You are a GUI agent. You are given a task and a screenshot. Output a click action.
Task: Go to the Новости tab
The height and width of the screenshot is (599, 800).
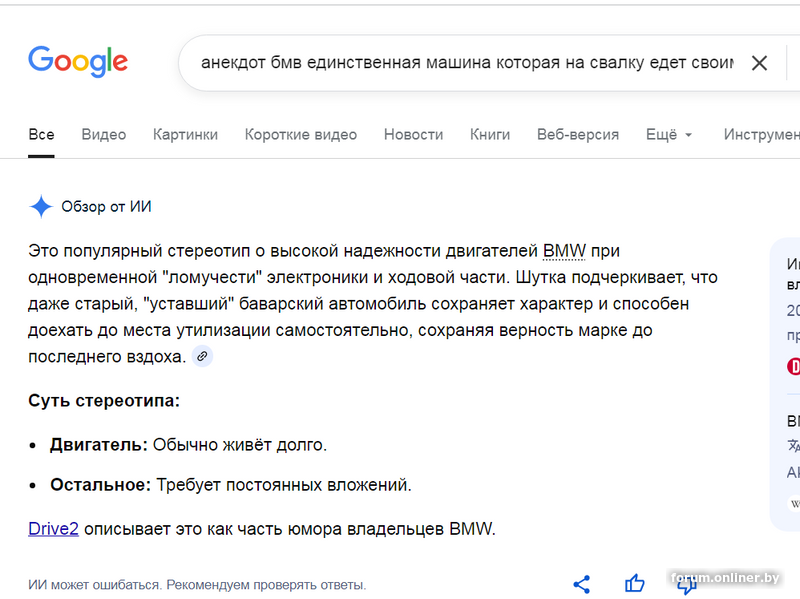[413, 134]
